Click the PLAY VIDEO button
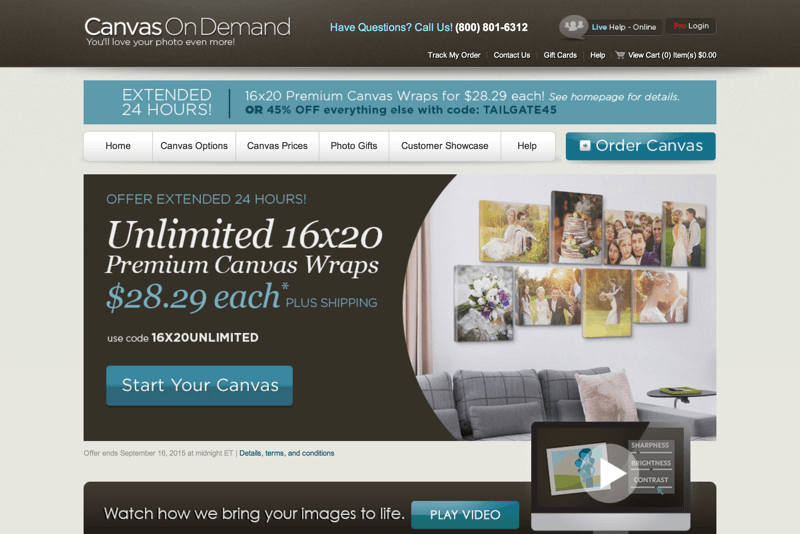Image resolution: width=800 pixels, height=534 pixels. pos(465,515)
